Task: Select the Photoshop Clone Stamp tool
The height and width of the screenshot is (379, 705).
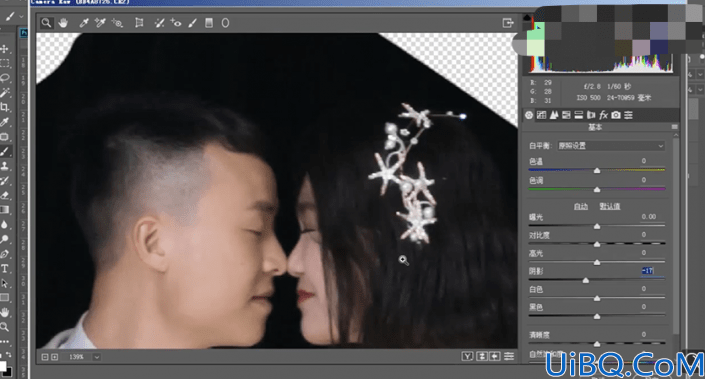Action: point(5,166)
